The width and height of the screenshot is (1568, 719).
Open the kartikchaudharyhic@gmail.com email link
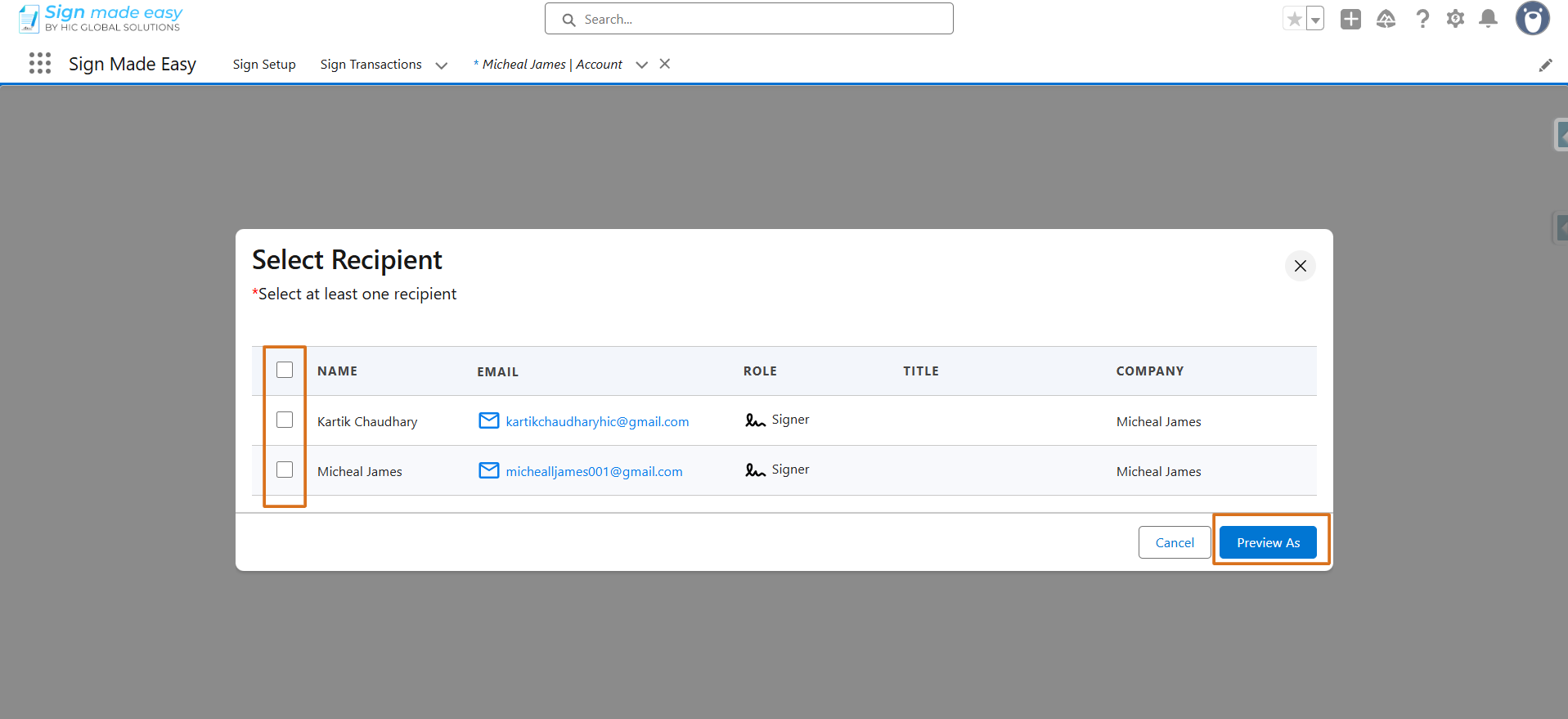coord(597,421)
